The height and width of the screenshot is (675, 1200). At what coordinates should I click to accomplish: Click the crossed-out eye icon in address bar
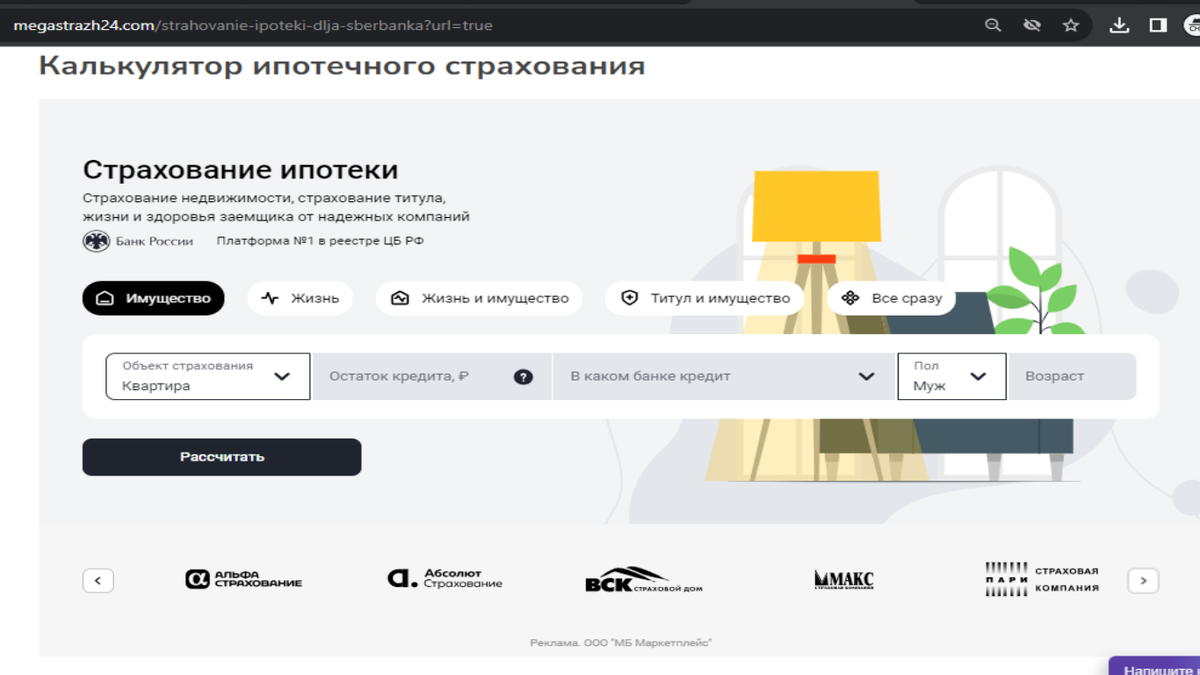point(1032,25)
